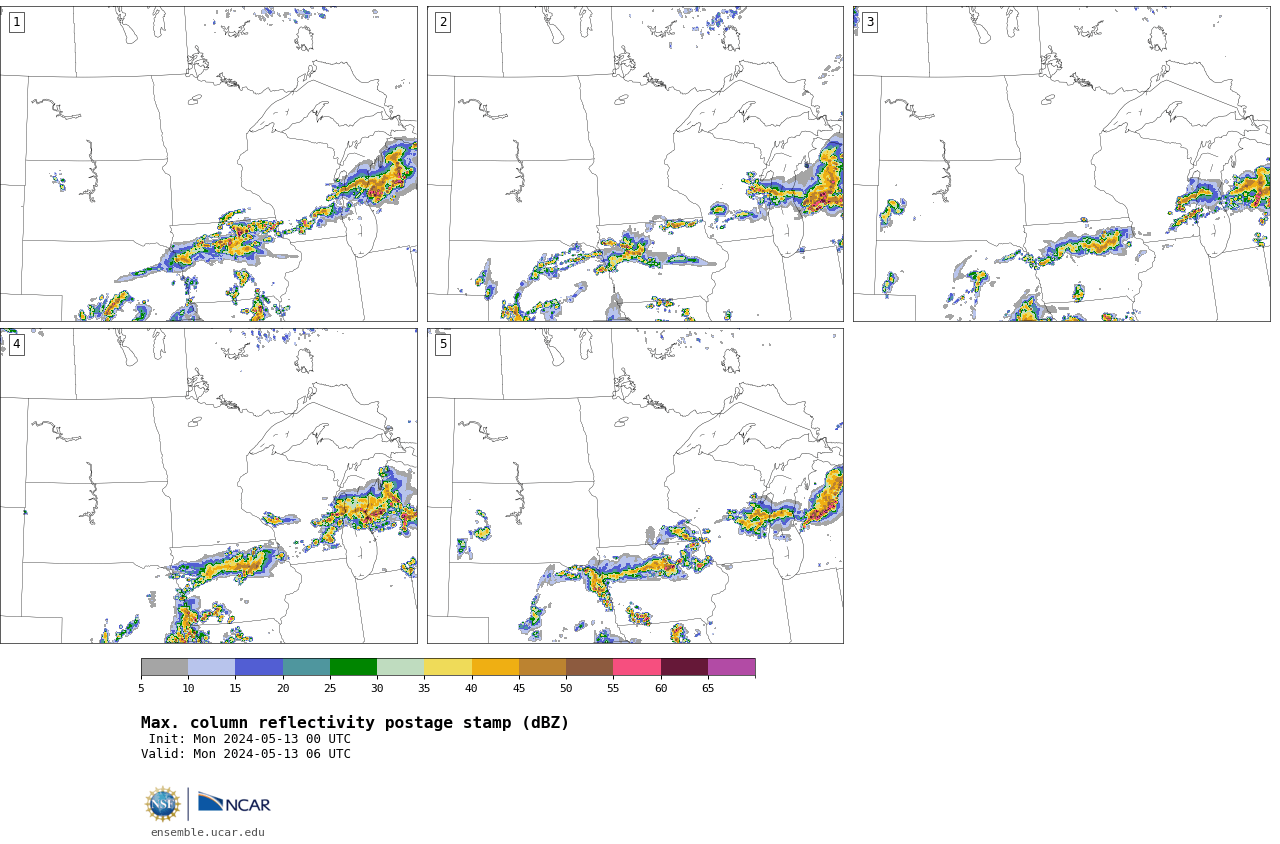Screen dimensions: 1280x844
Task: Click the Init: Mon 2024-05-13 00 UTC line
Action: [x=249, y=739]
